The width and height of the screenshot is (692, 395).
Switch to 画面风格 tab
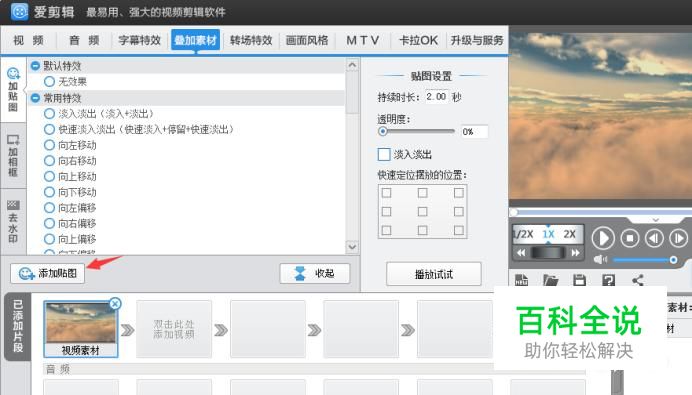pos(307,40)
